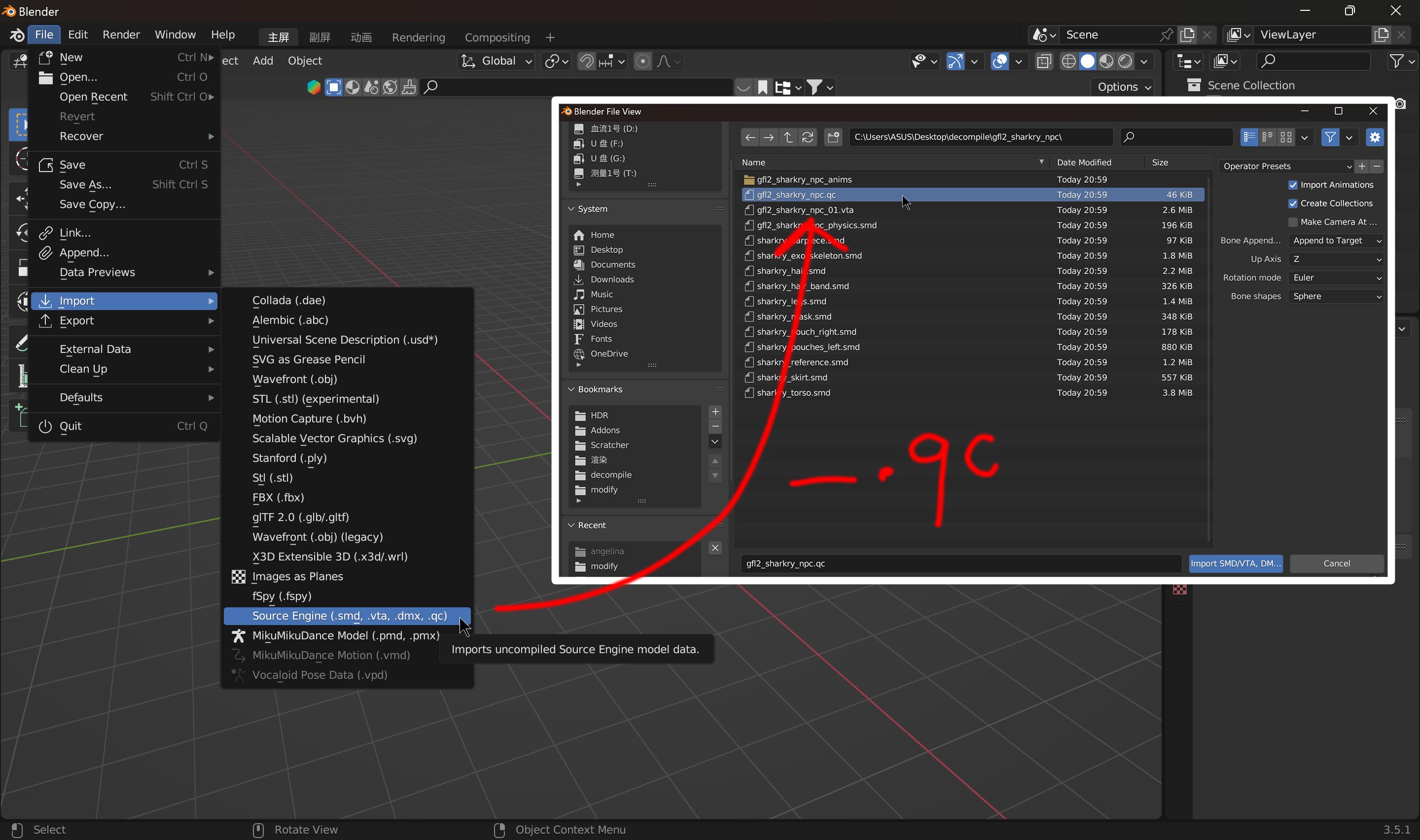Image resolution: width=1420 pixels, height=840 pixels.
Task: Uncheck Import Animations checkbox
Action: [1293, 185]
